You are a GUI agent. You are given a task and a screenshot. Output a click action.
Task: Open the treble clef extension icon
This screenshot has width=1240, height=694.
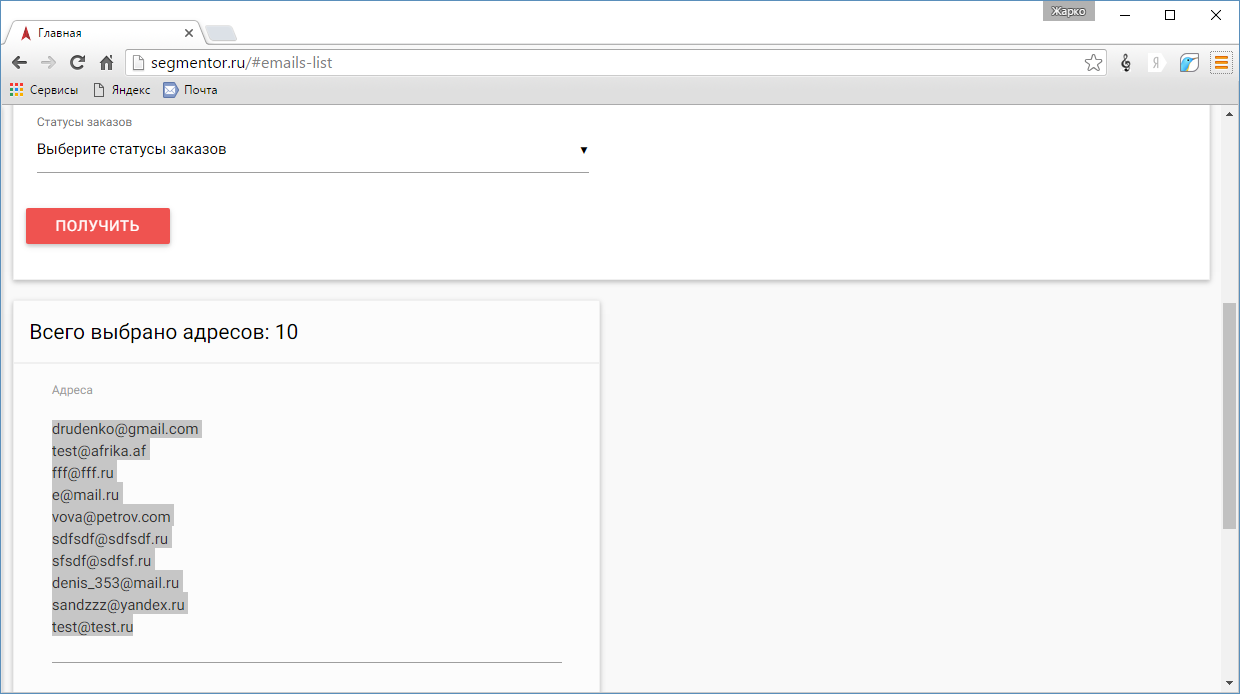coord(1126,63)
